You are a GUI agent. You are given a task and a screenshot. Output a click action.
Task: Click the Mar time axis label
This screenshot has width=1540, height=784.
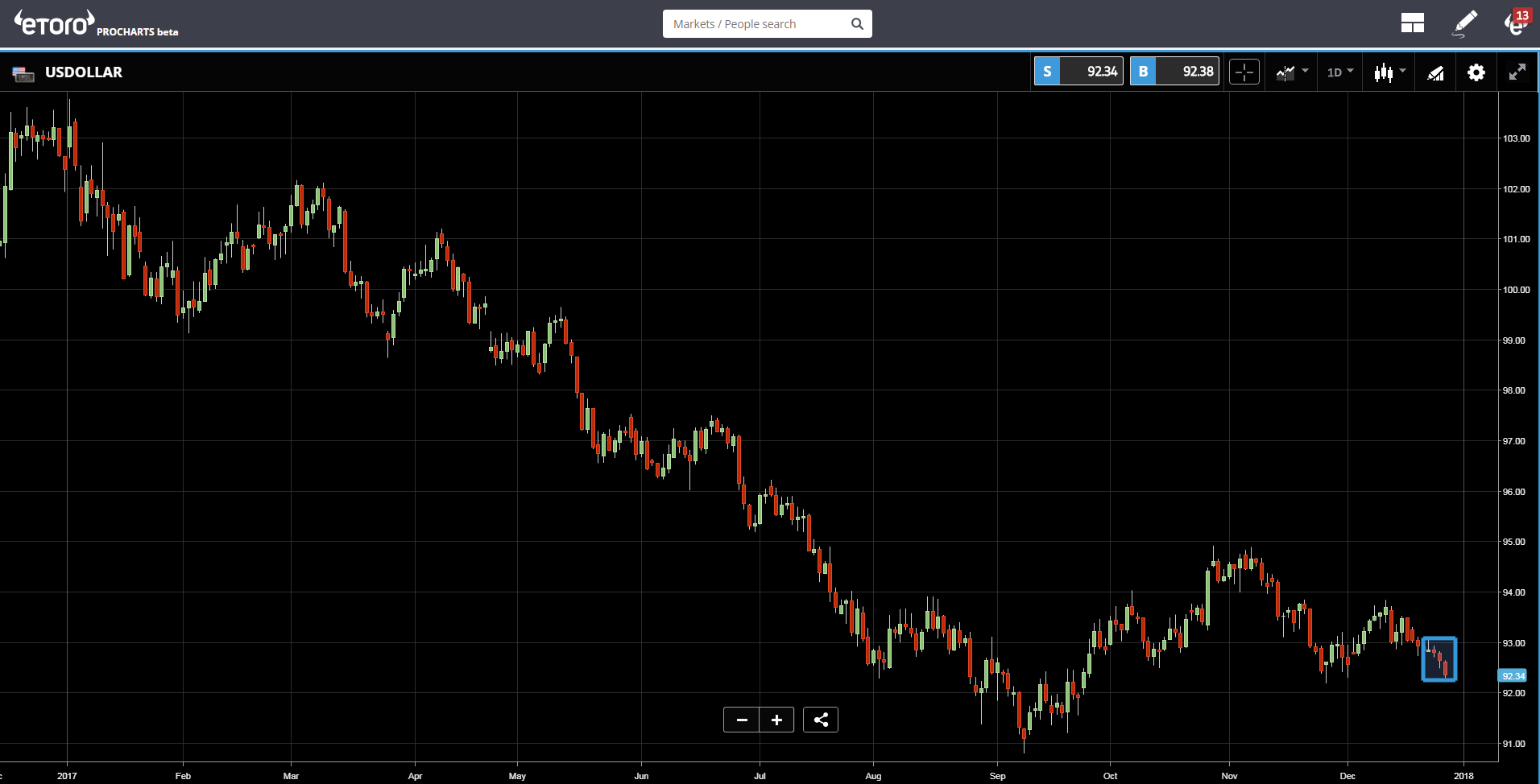pyautogui.click(x=291, y=776)
